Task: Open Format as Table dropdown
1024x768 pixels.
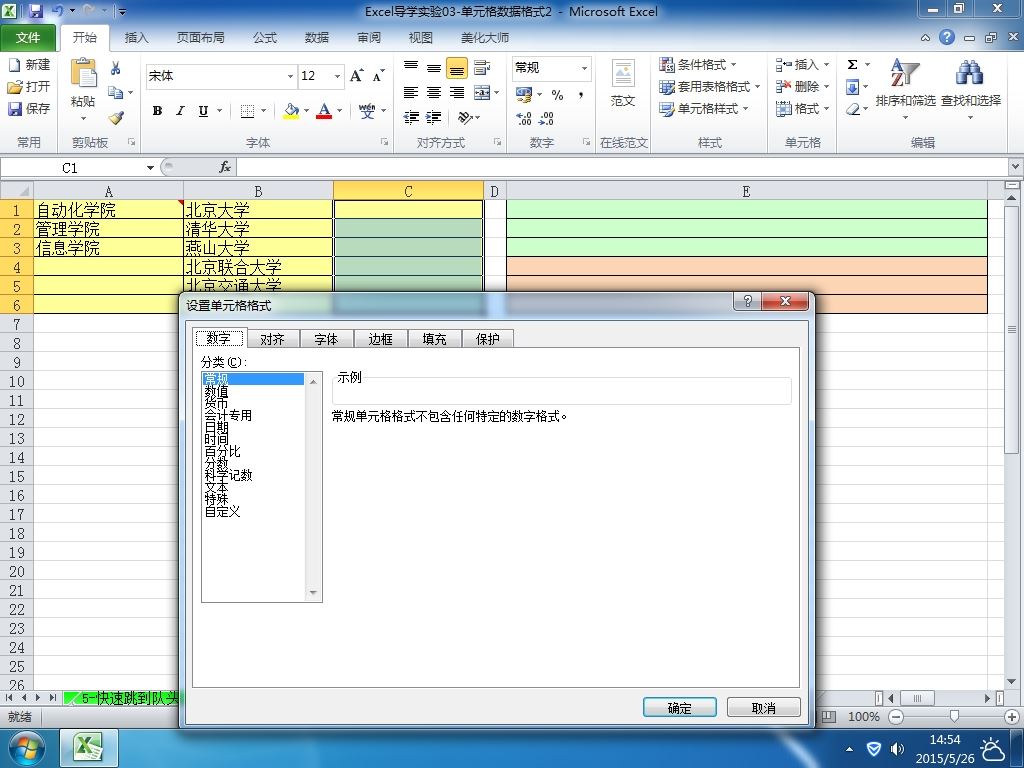Action: (x=709, y=87)
